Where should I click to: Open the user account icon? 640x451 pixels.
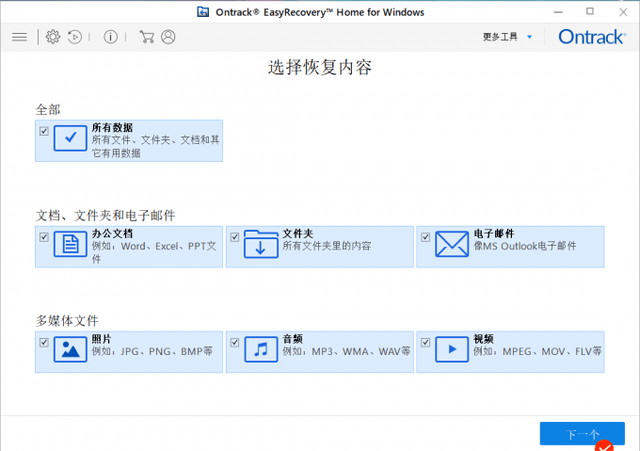168,37
